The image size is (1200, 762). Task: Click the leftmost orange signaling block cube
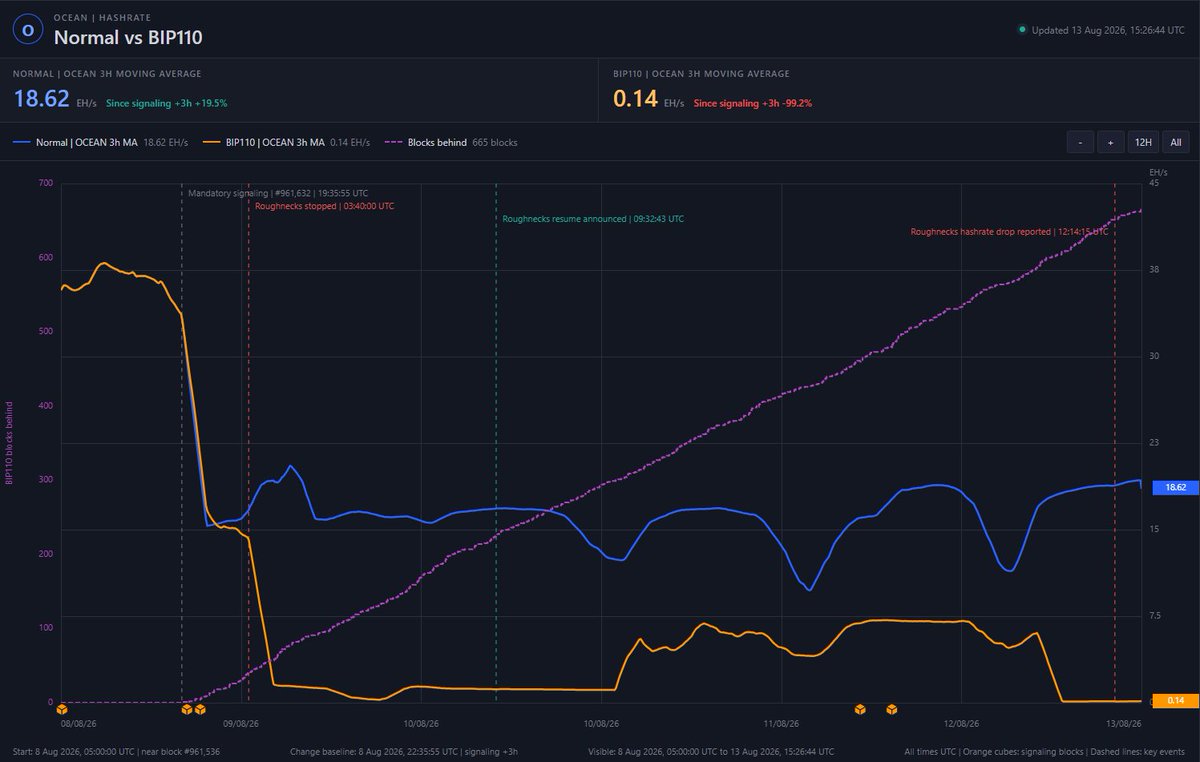(62, 709)
